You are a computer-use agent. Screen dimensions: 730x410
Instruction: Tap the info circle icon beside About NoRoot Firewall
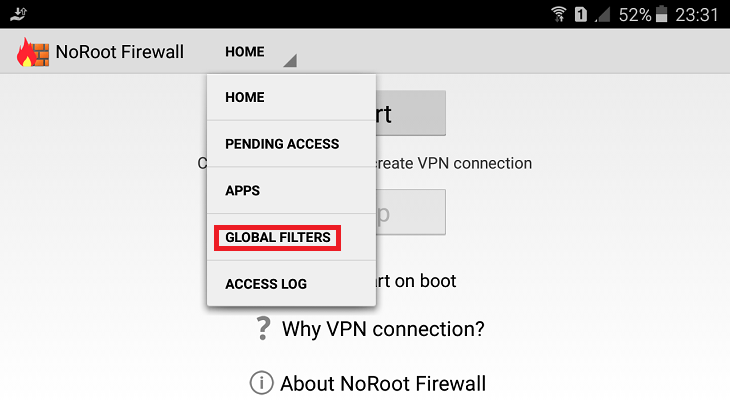click(x=262, y=383)
